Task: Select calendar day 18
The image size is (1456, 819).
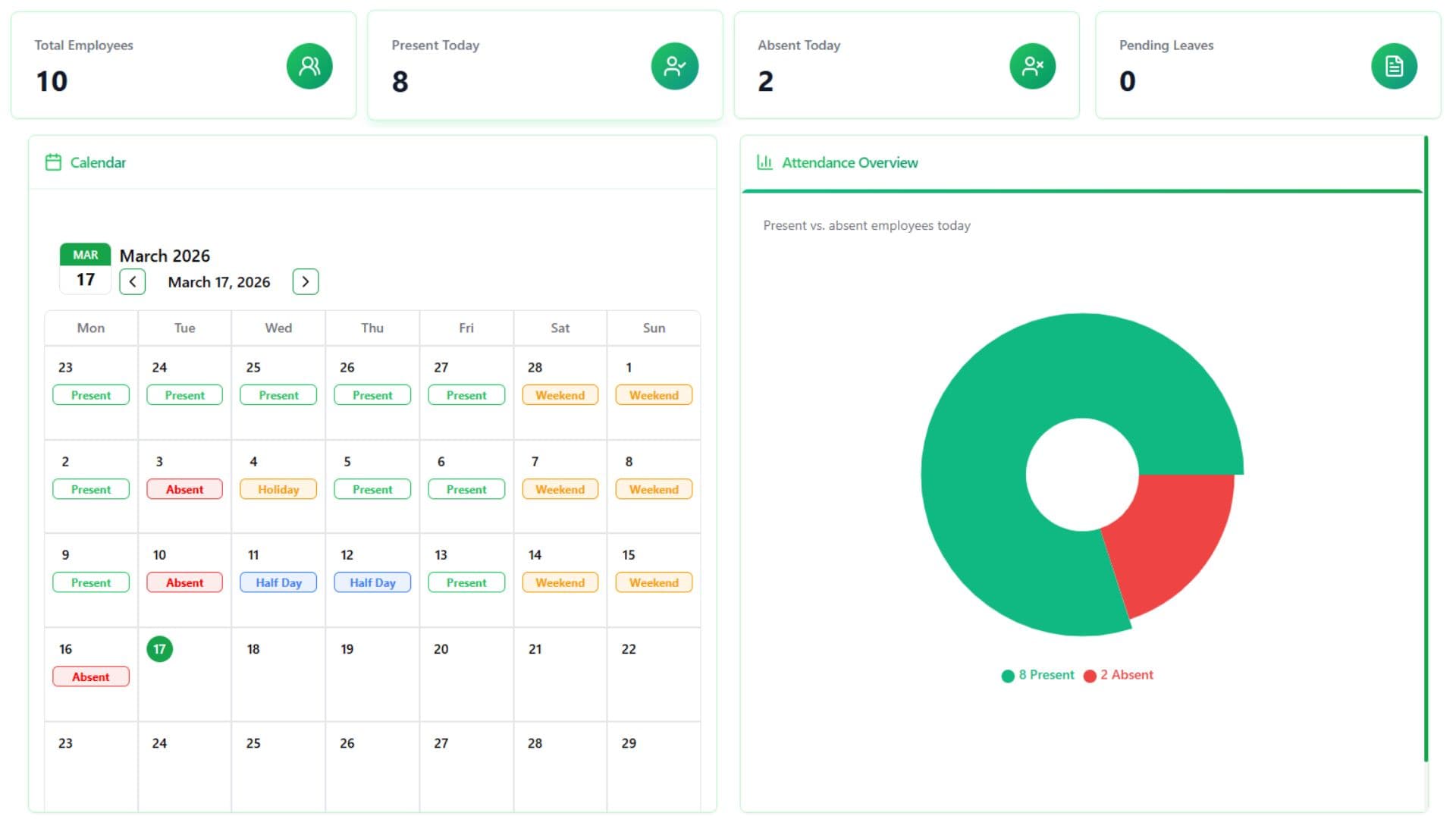Action: click(x=253, y=649)
